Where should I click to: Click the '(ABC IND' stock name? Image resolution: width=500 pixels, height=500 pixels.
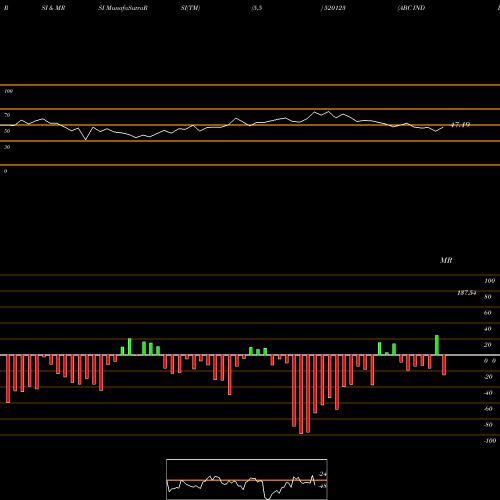pyautogui.click(x=411, y=8)
